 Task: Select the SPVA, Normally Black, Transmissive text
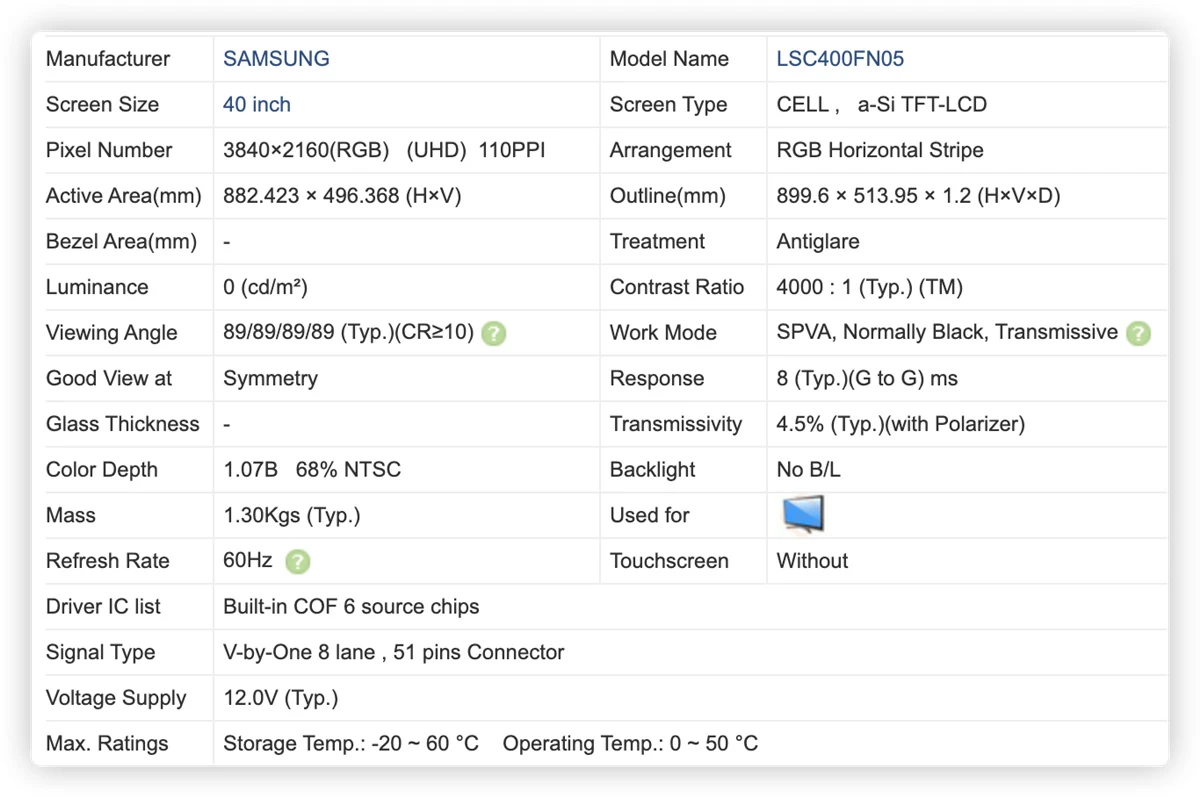[947, 333]
